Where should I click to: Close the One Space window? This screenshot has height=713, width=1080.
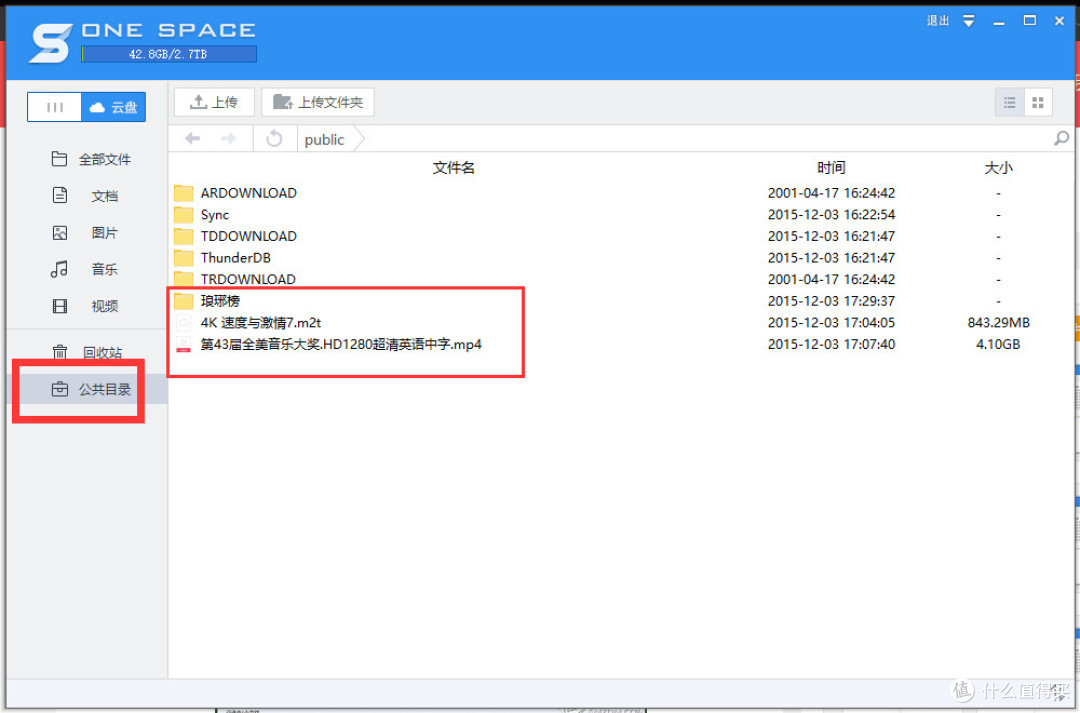click(x=1059, y=21)
